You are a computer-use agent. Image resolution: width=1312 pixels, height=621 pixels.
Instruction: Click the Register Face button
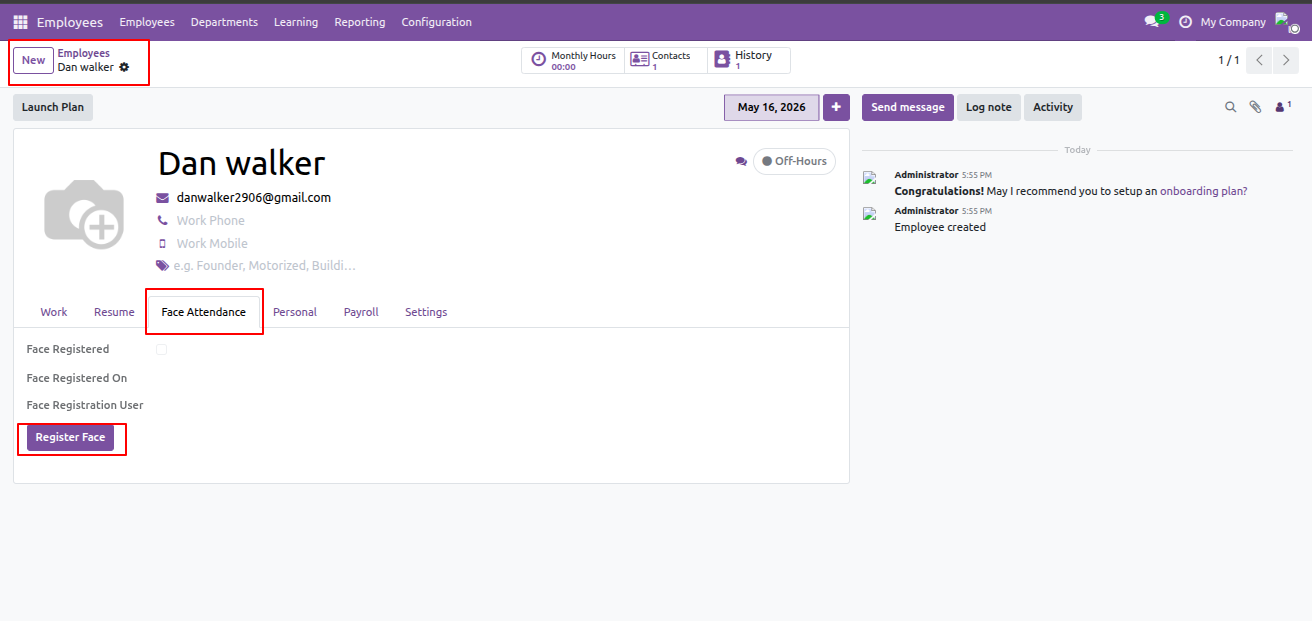70,437
